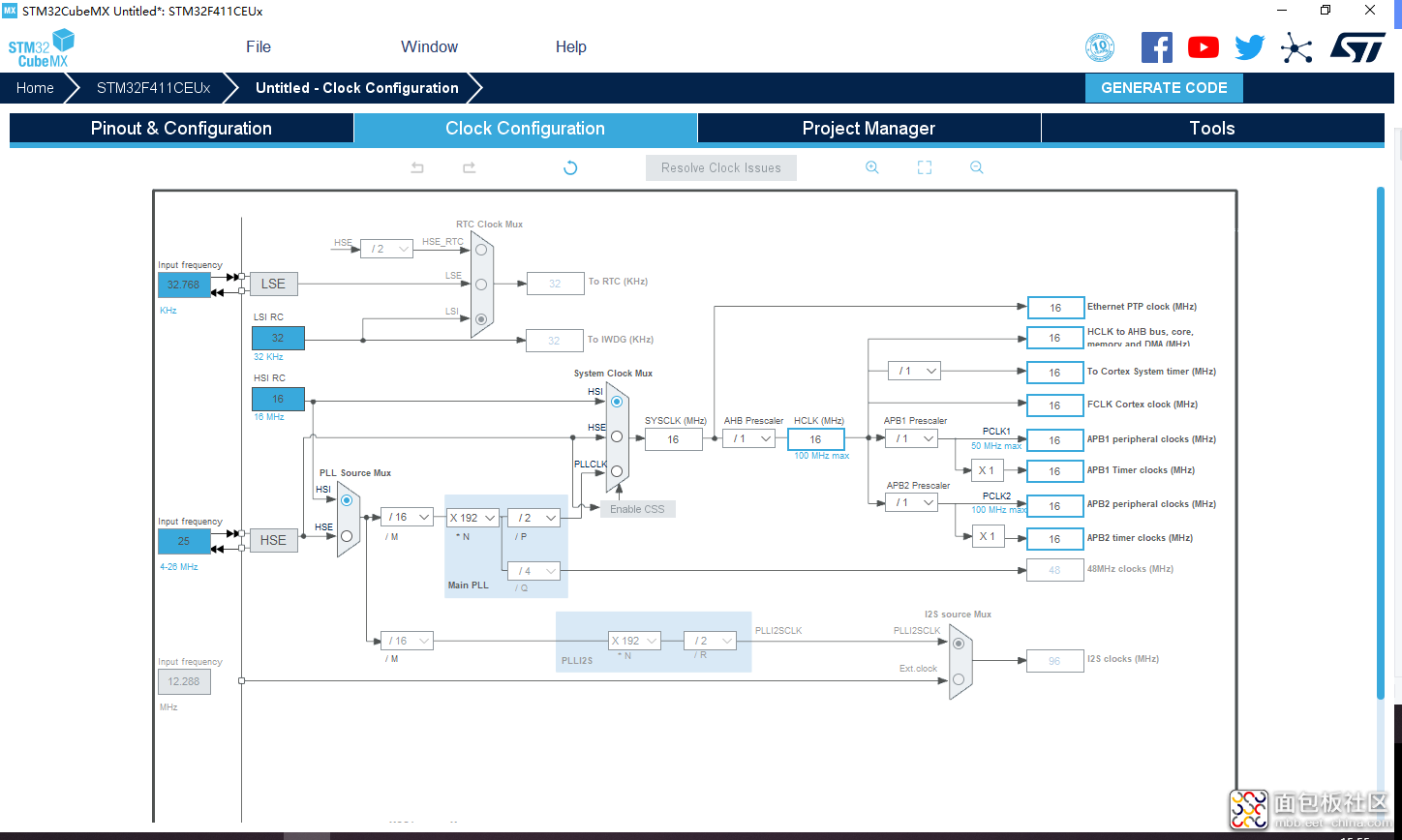Select HSI in System Clock Mux

point(617,401)
